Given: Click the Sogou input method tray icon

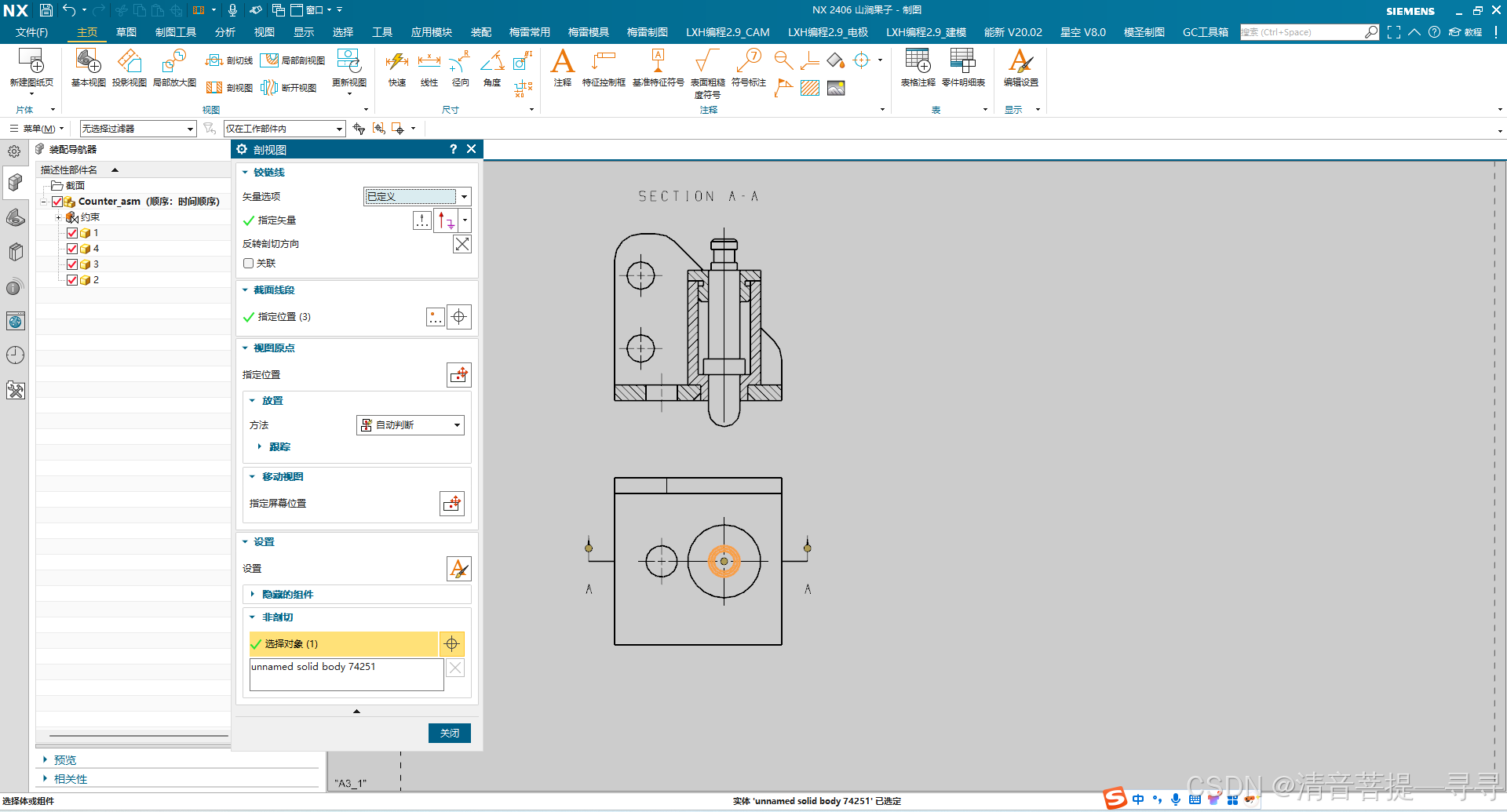Looking at the screenshot, I should (1115, 799).
